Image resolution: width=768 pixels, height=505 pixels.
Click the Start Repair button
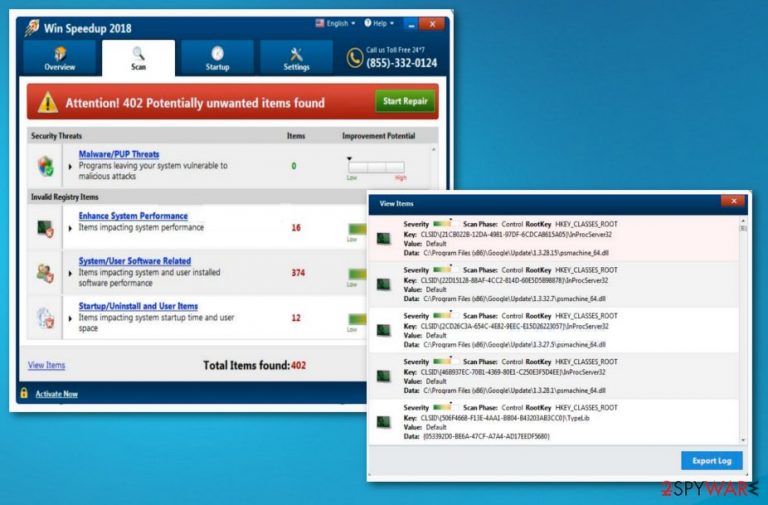pos(405,101)
